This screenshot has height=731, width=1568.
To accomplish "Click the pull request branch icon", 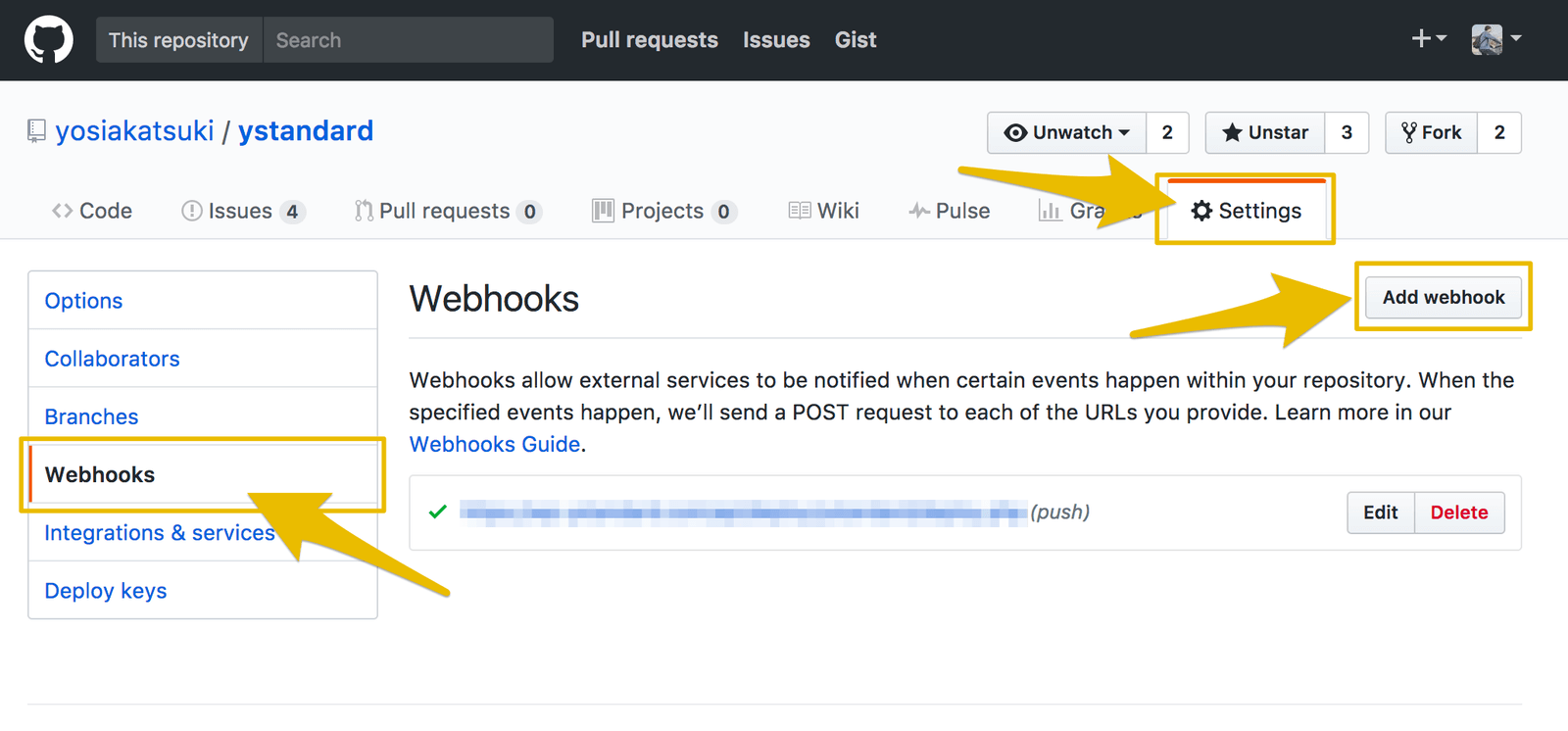I will click(x=364, y=211).
